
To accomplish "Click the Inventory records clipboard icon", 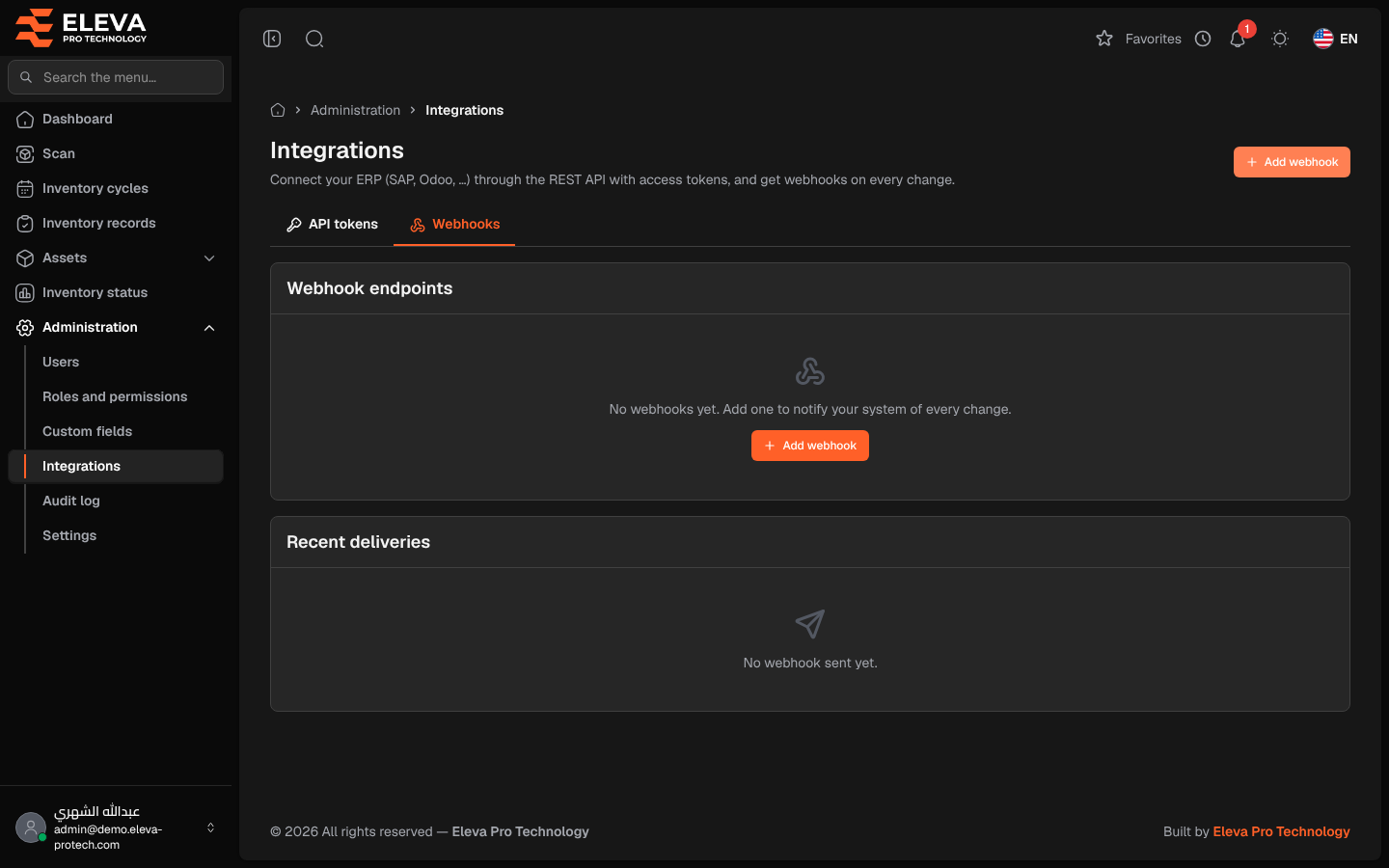I will (x=25, y=223).
